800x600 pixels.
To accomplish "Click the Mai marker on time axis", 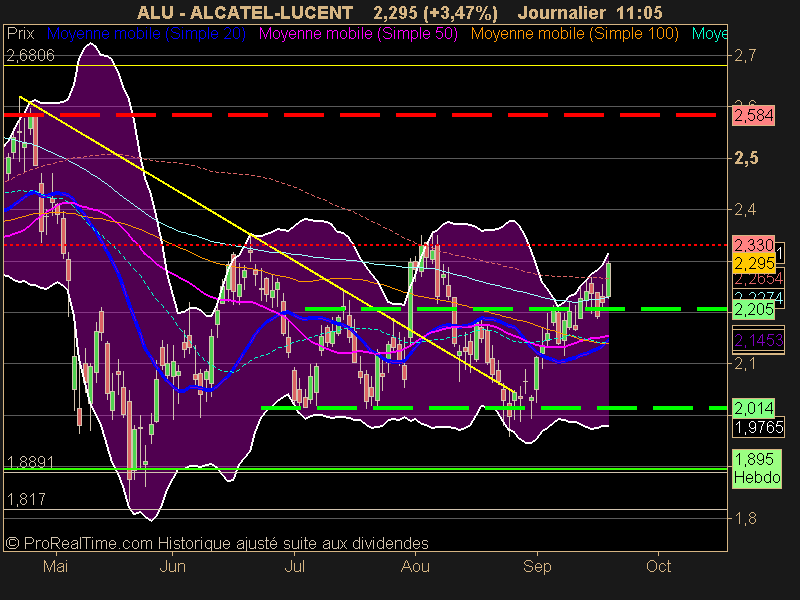I will [x=56, y=566].
